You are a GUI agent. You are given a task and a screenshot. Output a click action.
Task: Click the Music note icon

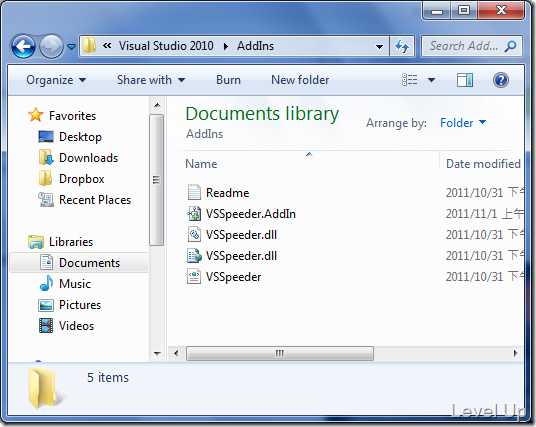46,283
